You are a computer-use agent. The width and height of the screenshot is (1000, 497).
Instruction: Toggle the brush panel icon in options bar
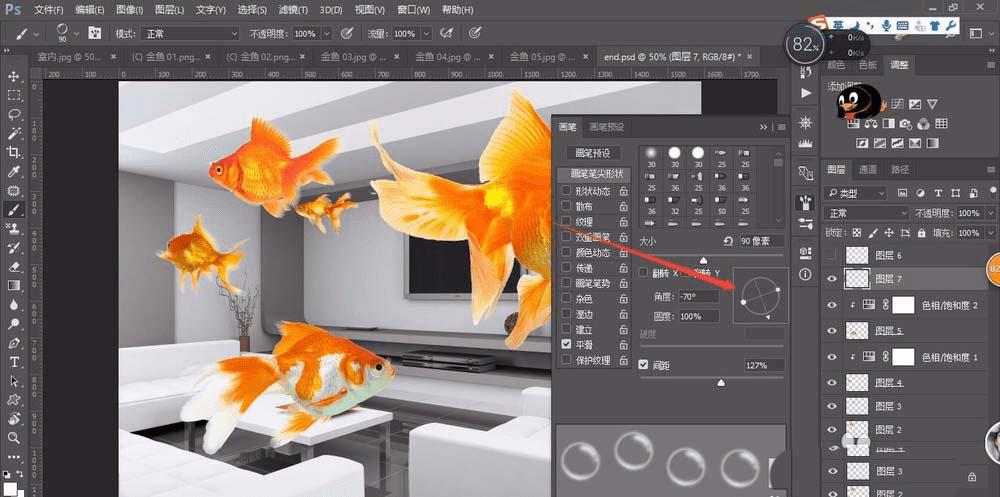click(x=95, y=33)
